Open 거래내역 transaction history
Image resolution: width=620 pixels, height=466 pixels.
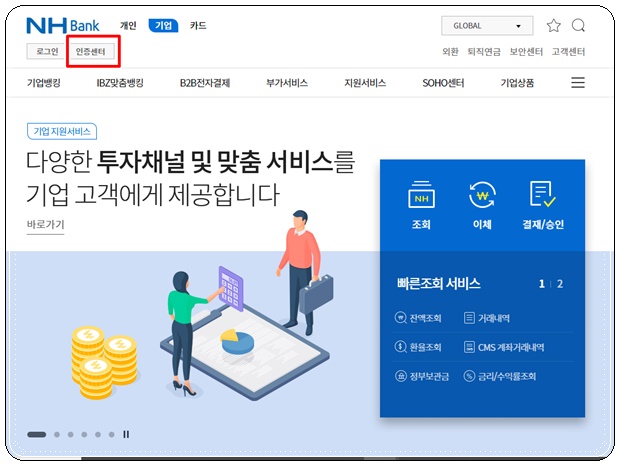[x=487, y=318]
